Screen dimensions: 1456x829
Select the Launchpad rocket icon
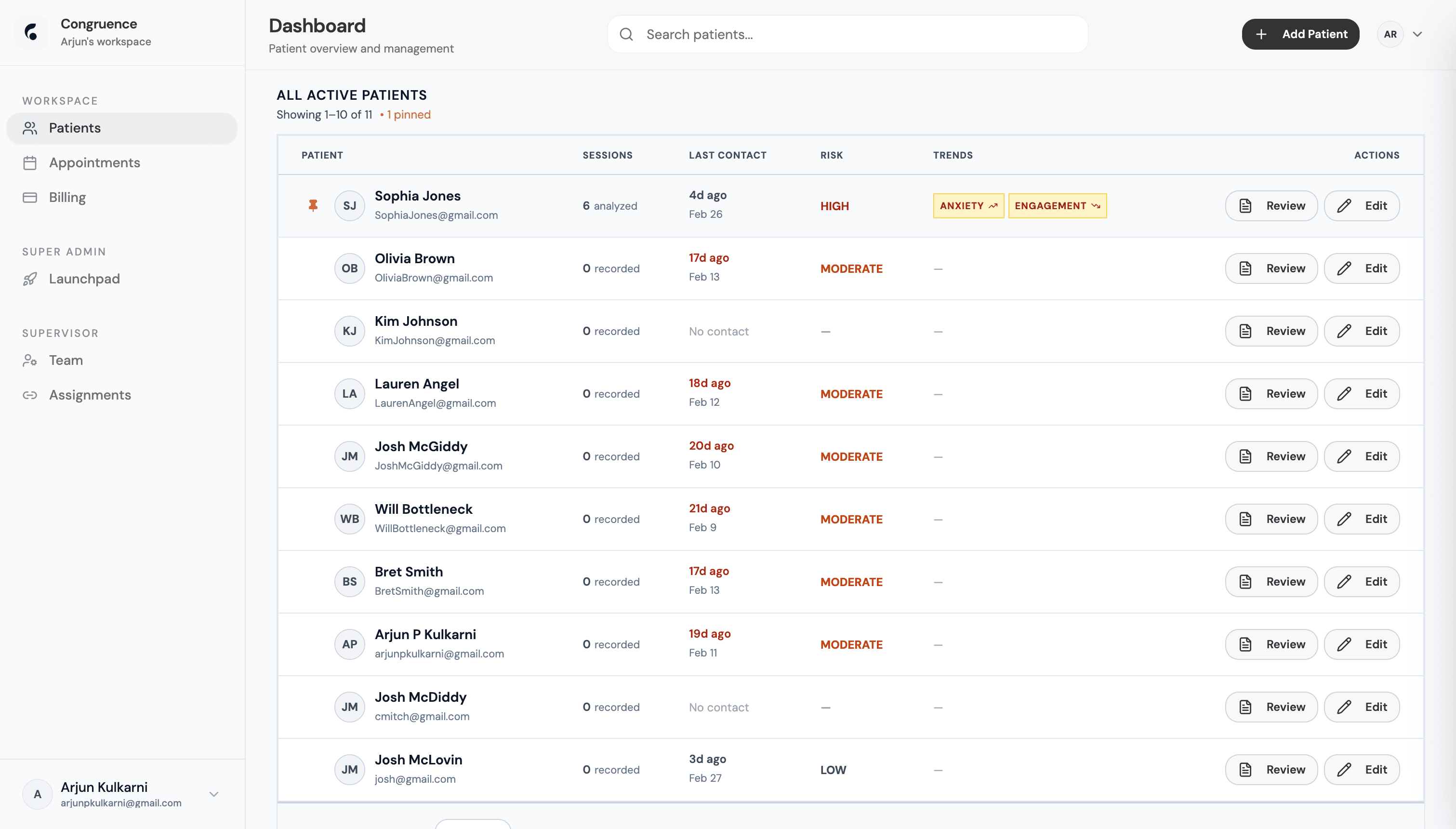(31, 279)
